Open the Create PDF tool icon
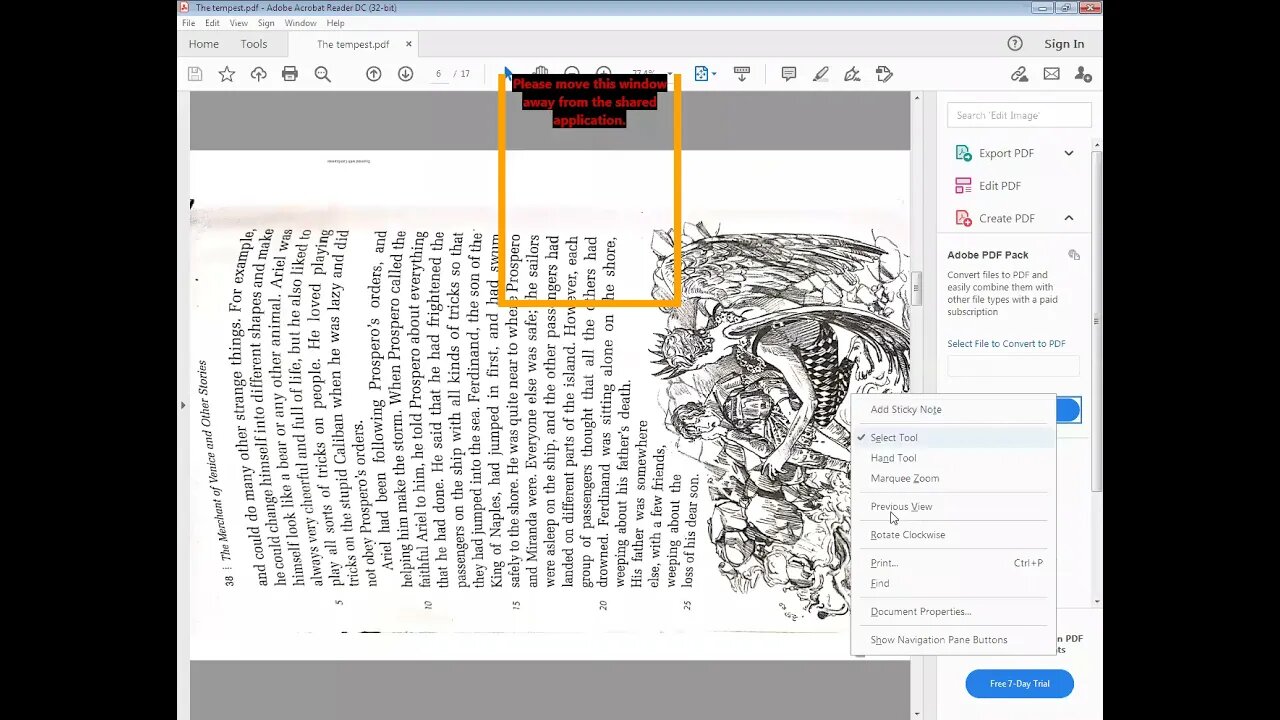The height and width of the screenshot is (720, 1280). tap(964, 218)
